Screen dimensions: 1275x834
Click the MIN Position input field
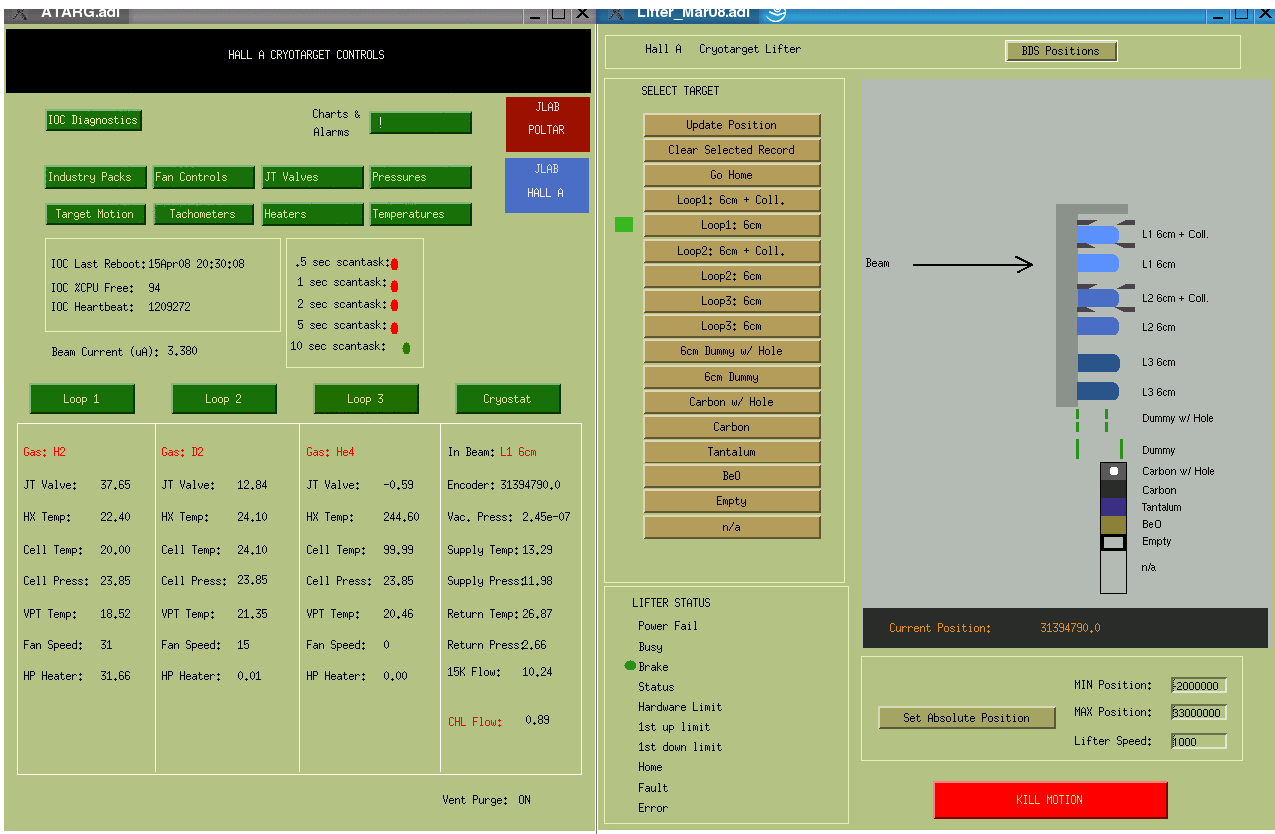[x=1198, y=686]
